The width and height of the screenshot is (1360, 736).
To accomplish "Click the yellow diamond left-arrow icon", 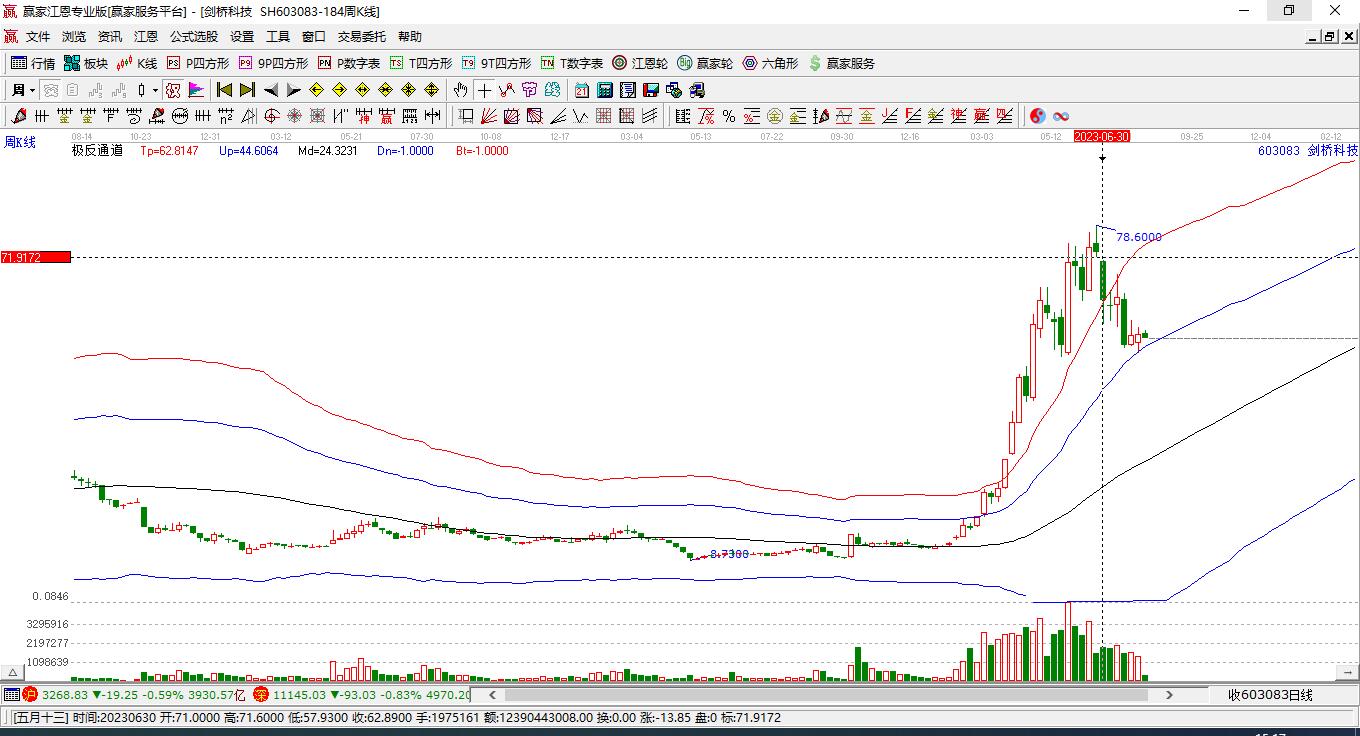I will 316,90.
